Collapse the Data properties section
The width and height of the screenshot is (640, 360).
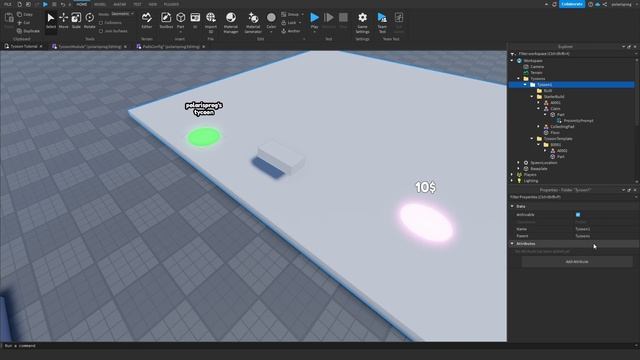point(512,207)
